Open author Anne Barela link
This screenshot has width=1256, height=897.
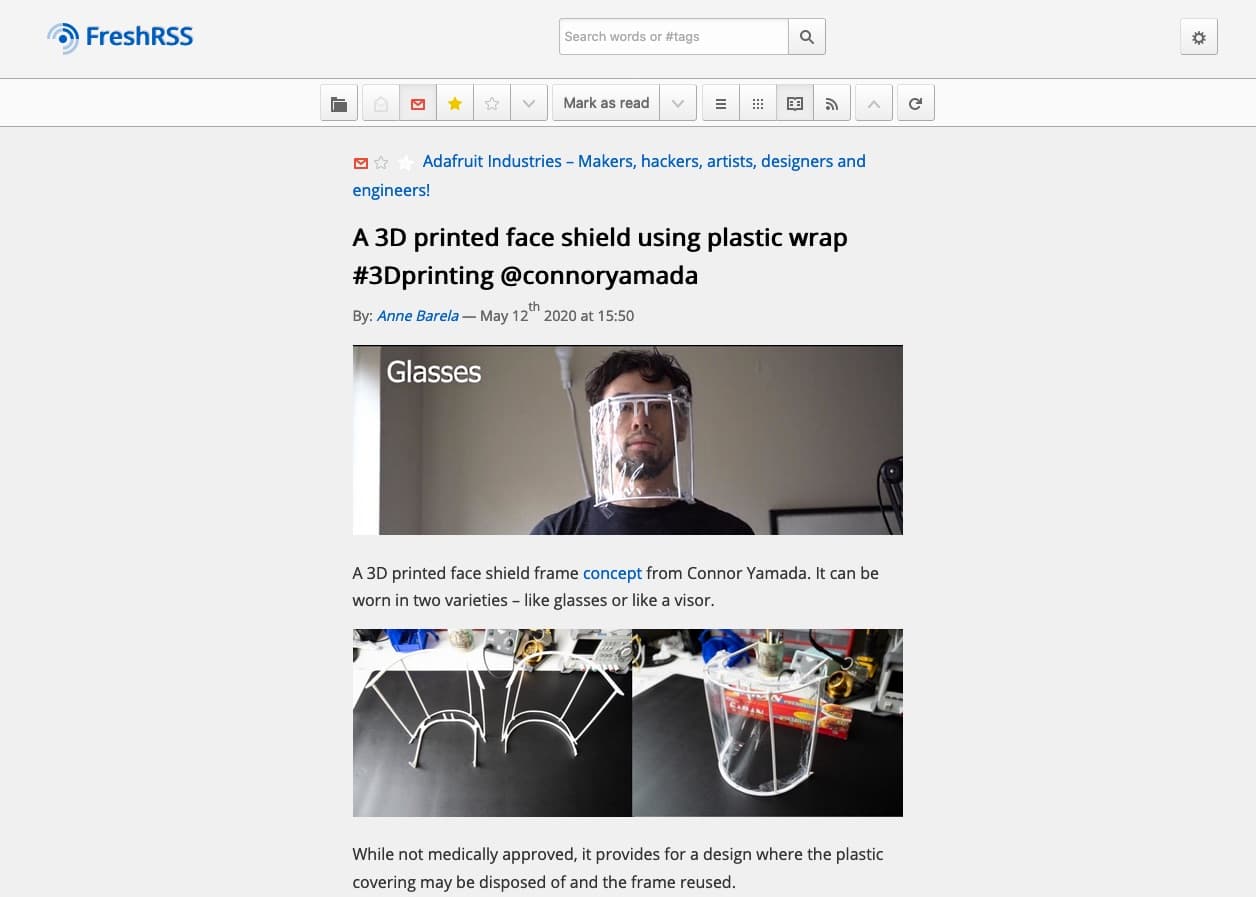point(417,316)
